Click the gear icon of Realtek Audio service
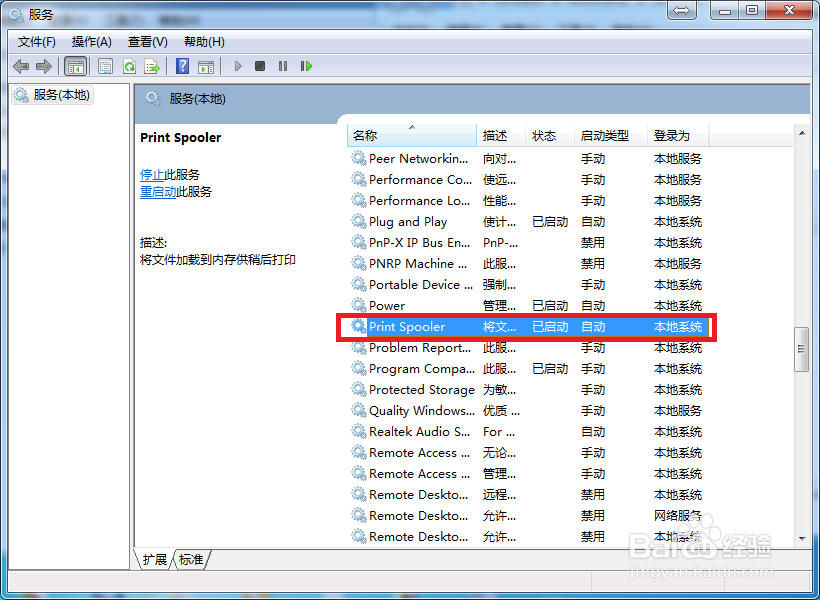820x600 pixels. [358, 431]
